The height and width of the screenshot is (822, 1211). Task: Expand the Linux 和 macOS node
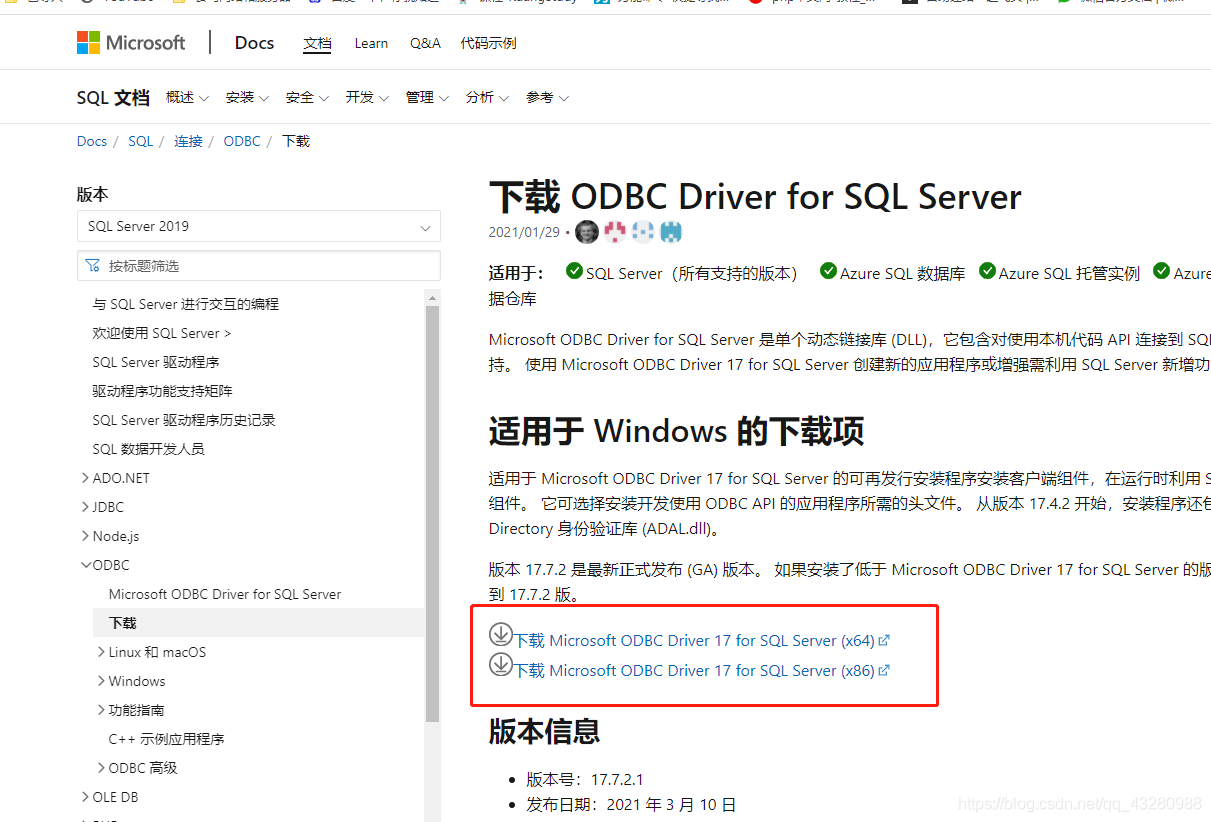pos(101,652)
